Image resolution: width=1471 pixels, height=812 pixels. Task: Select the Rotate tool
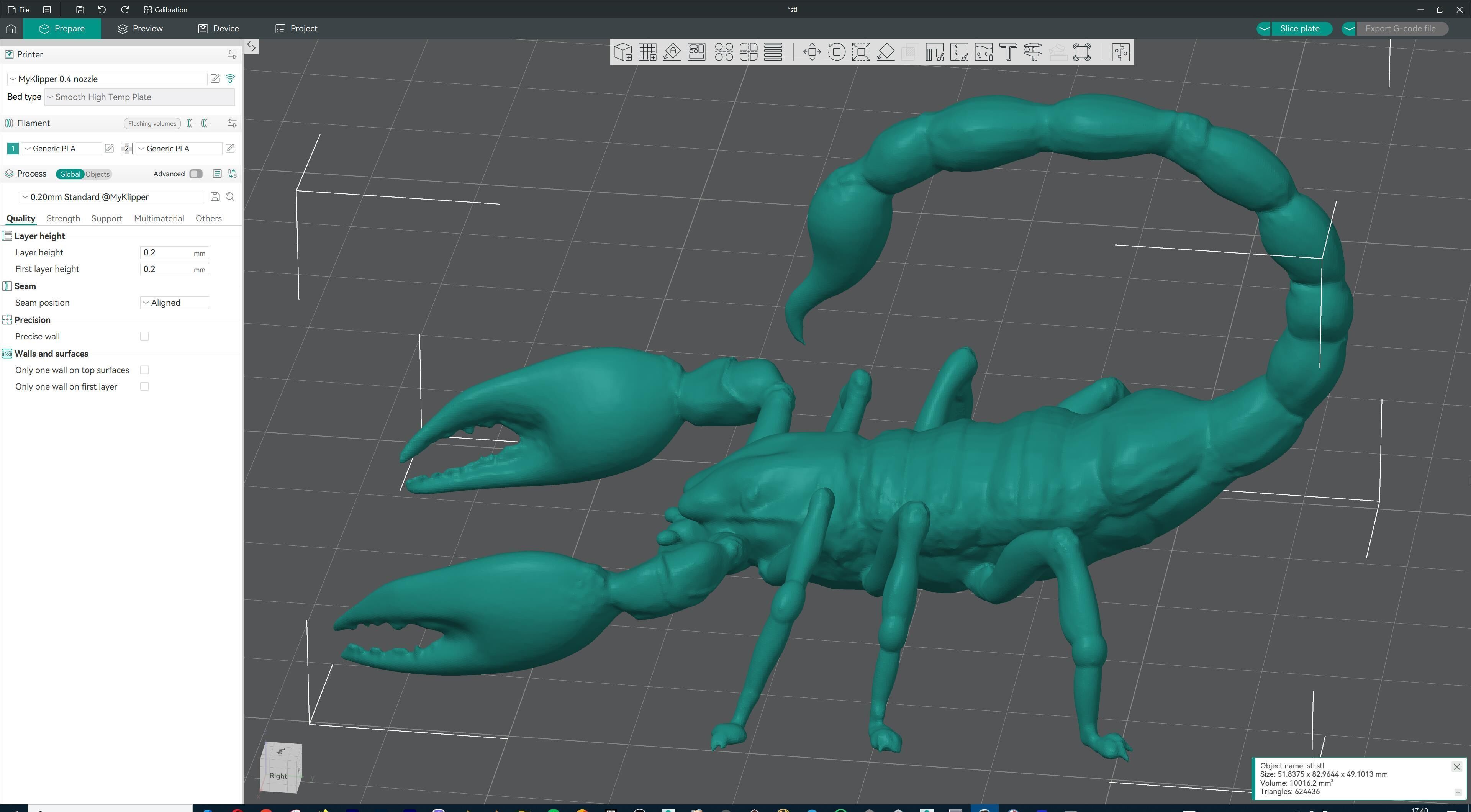coord(836,52)
